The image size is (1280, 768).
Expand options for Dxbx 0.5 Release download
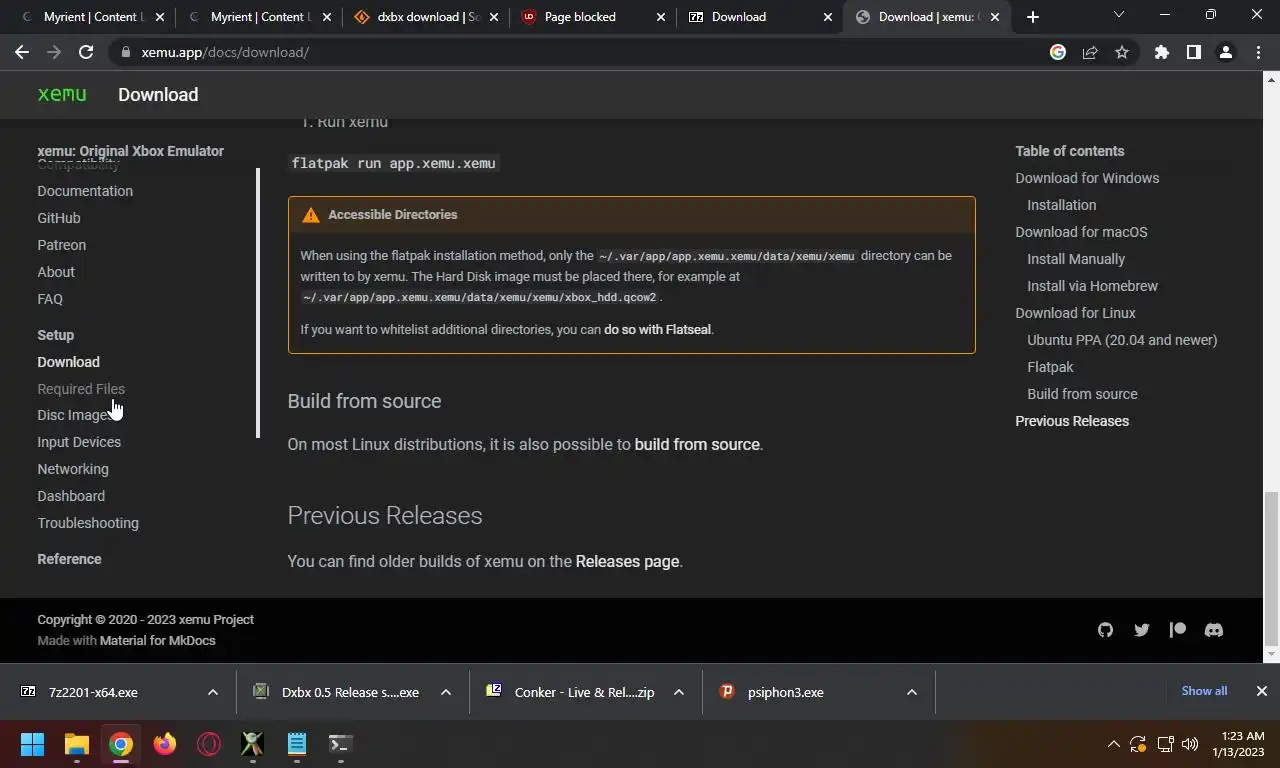point(446,692)
